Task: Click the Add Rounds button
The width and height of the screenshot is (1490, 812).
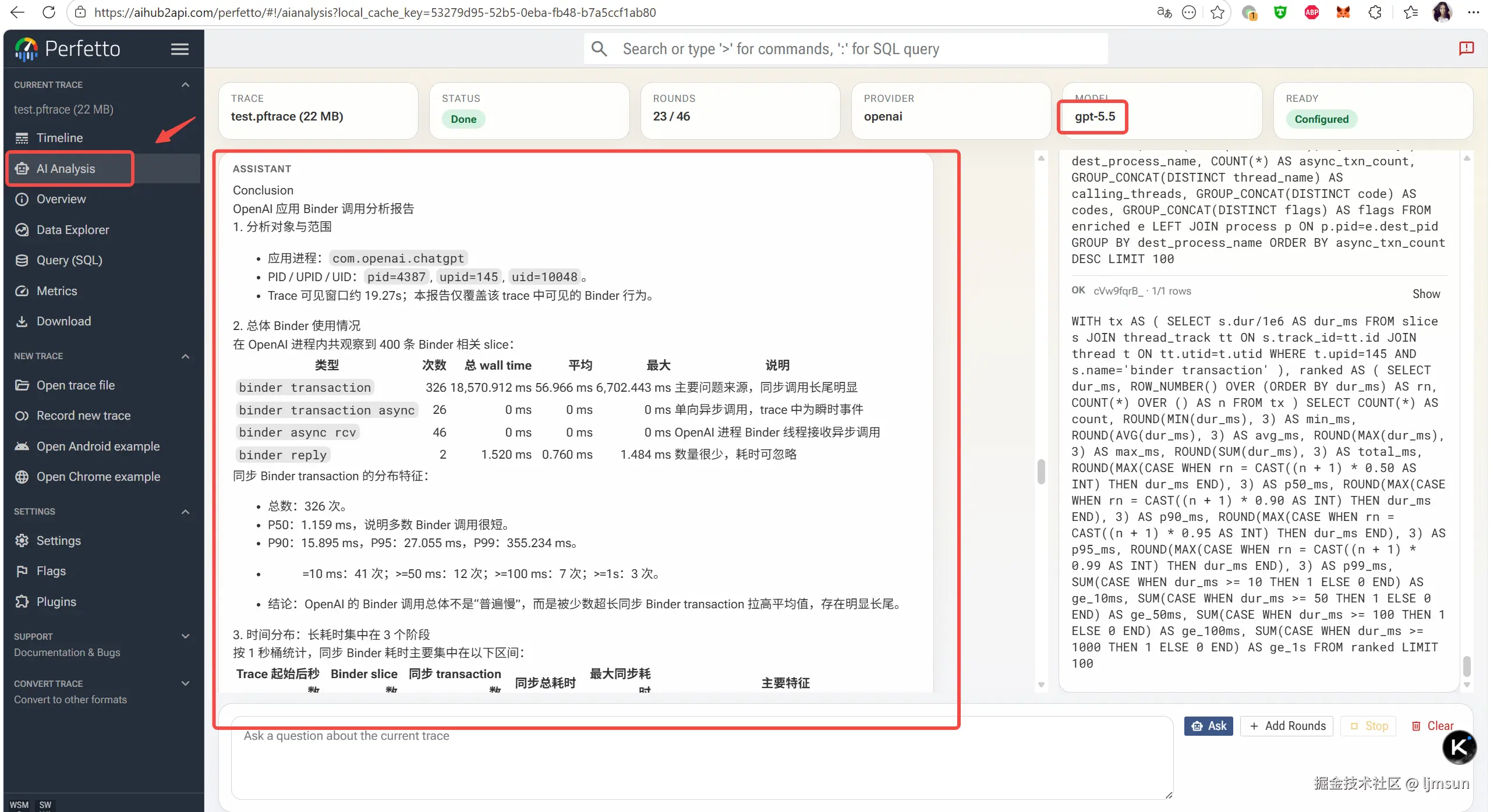Action: click(x=1286, y=726)
